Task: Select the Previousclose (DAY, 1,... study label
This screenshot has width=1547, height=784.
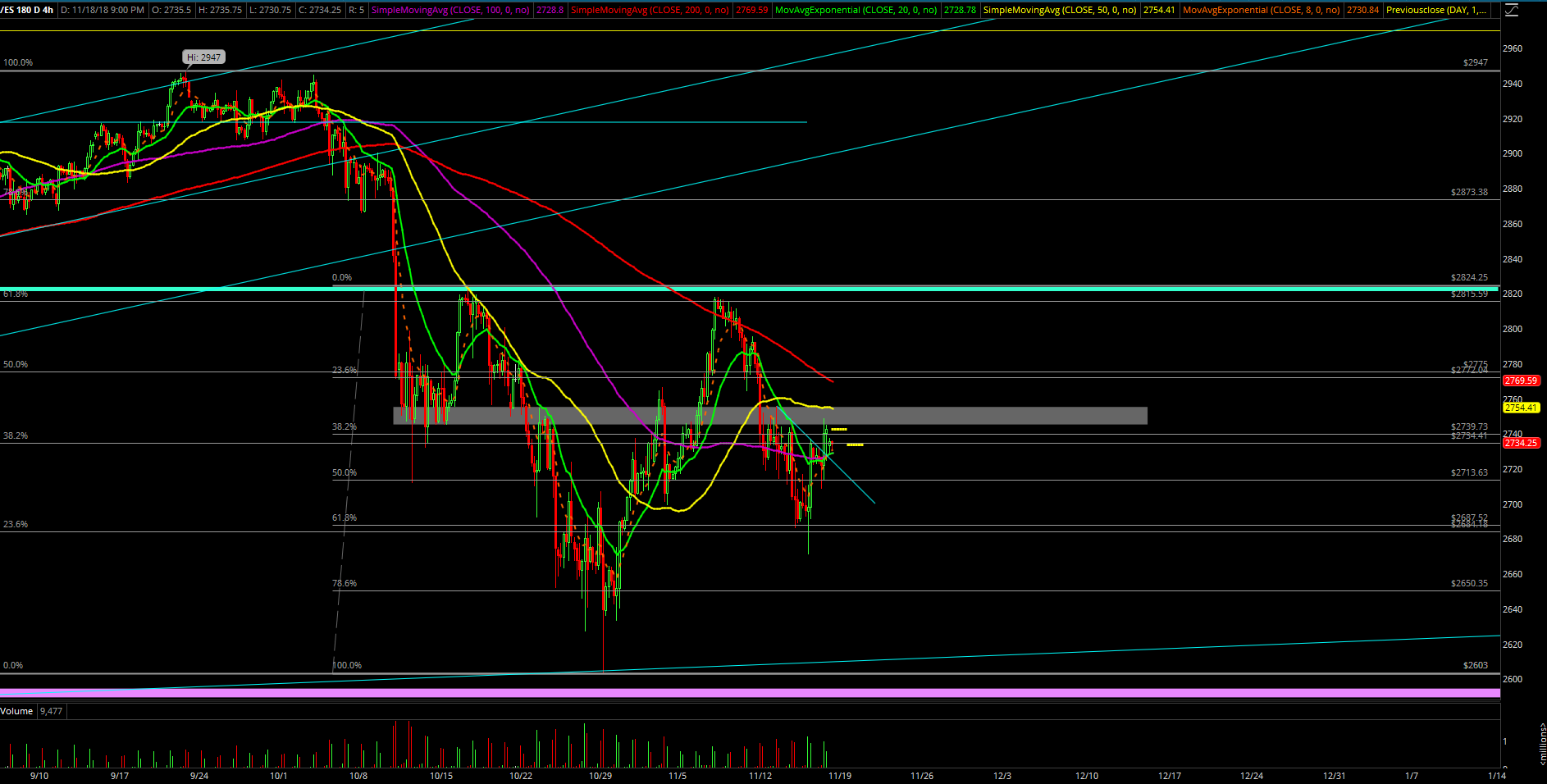Action: point(1435,10)
